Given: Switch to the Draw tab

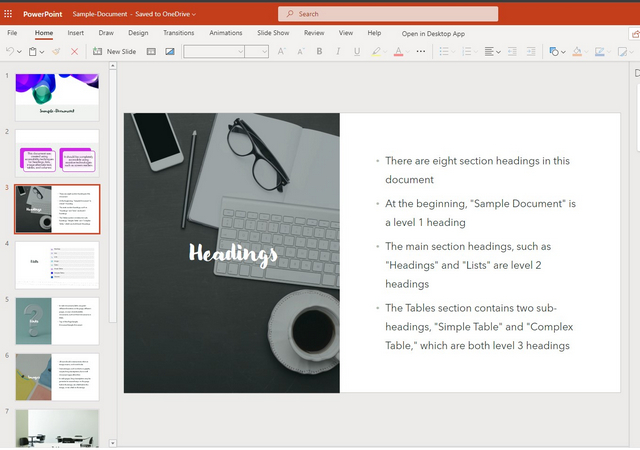Looking at the screenshot, I should coord(106,33).
